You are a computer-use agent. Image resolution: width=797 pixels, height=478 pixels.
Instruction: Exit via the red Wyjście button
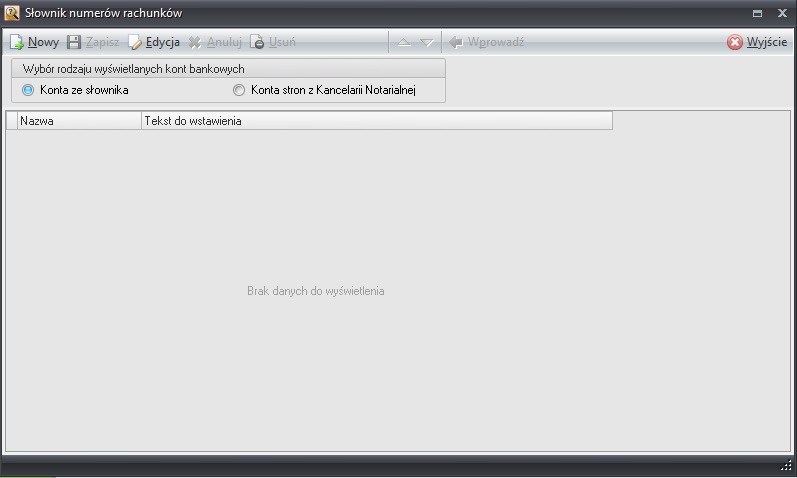point(757,43)
